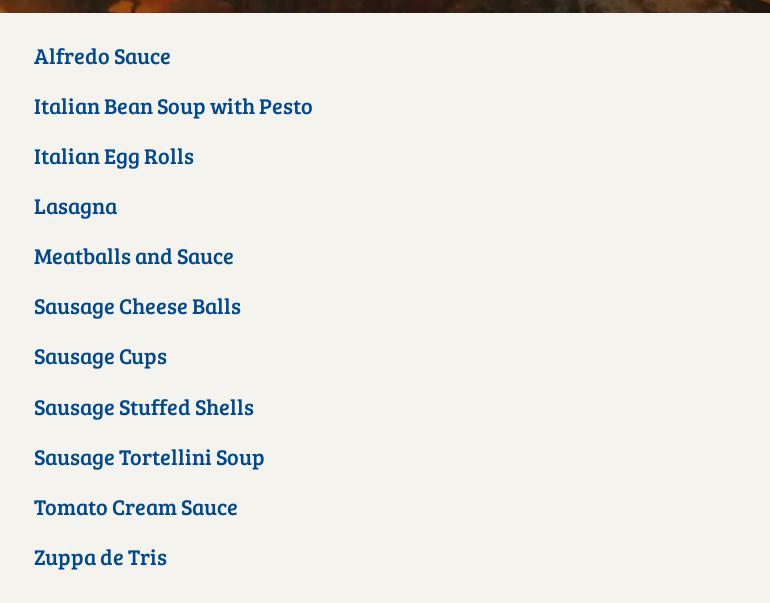Click the Sausage Cups link
Image resolution: width=770 pixels, height=603 pixels.
[x=100, y=356]
